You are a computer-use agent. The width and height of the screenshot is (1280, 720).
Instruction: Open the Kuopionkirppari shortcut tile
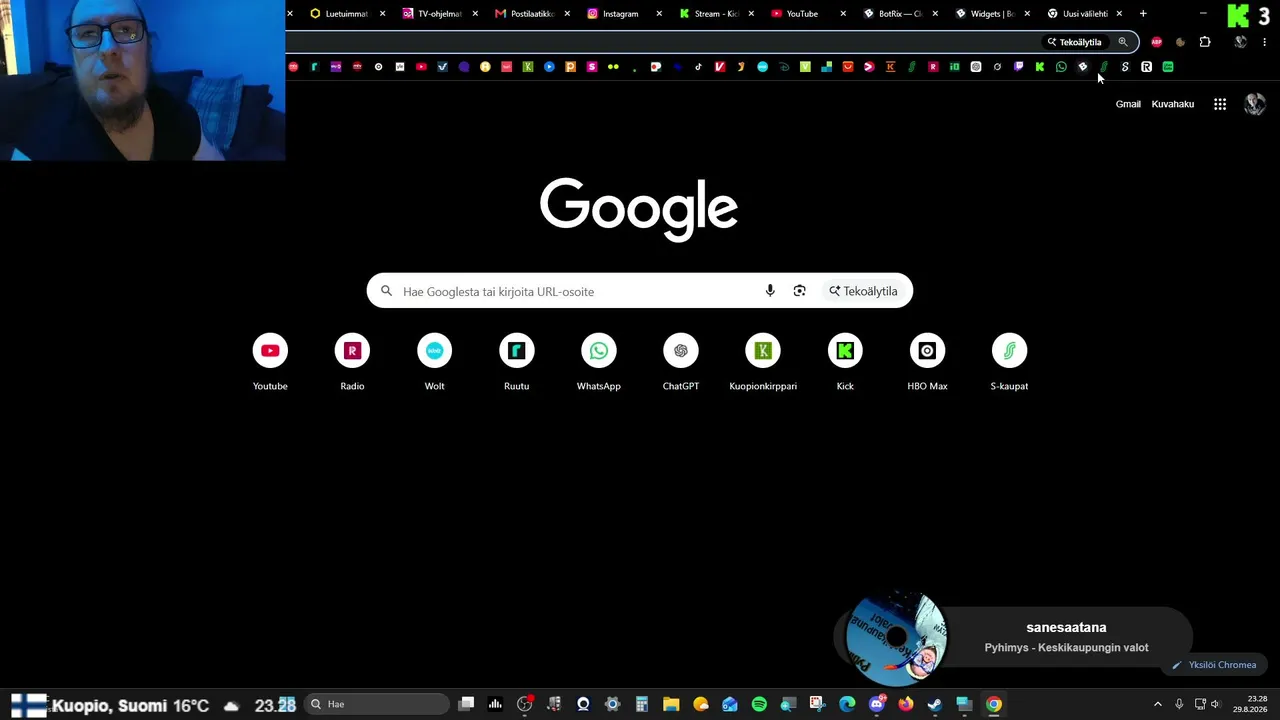point(763,362)
